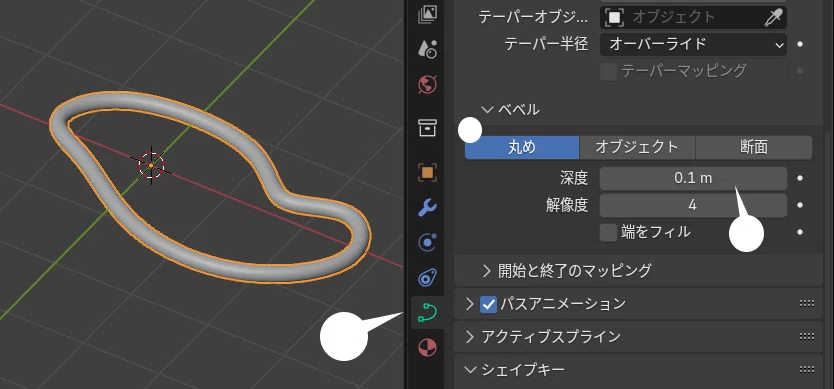834x389 pixels.
Task: Open the Scene properties tab
Action: coord(427,49)
